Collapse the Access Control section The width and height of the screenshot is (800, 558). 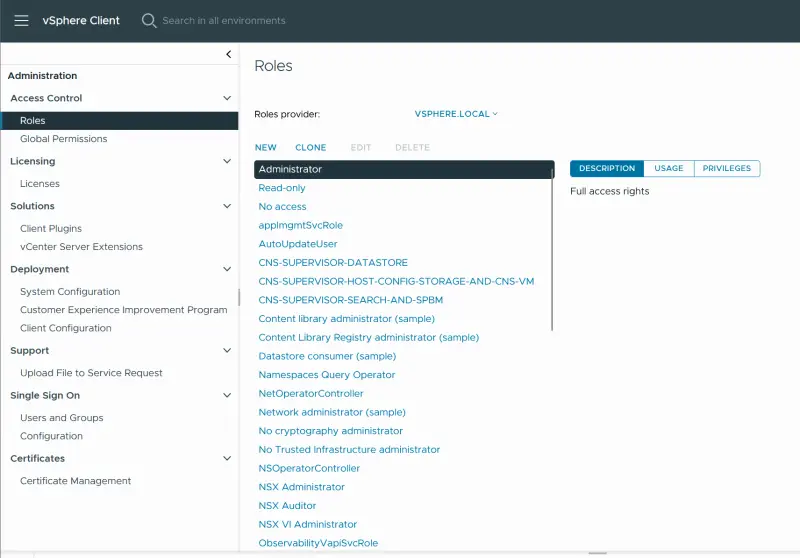coord(227,98)
